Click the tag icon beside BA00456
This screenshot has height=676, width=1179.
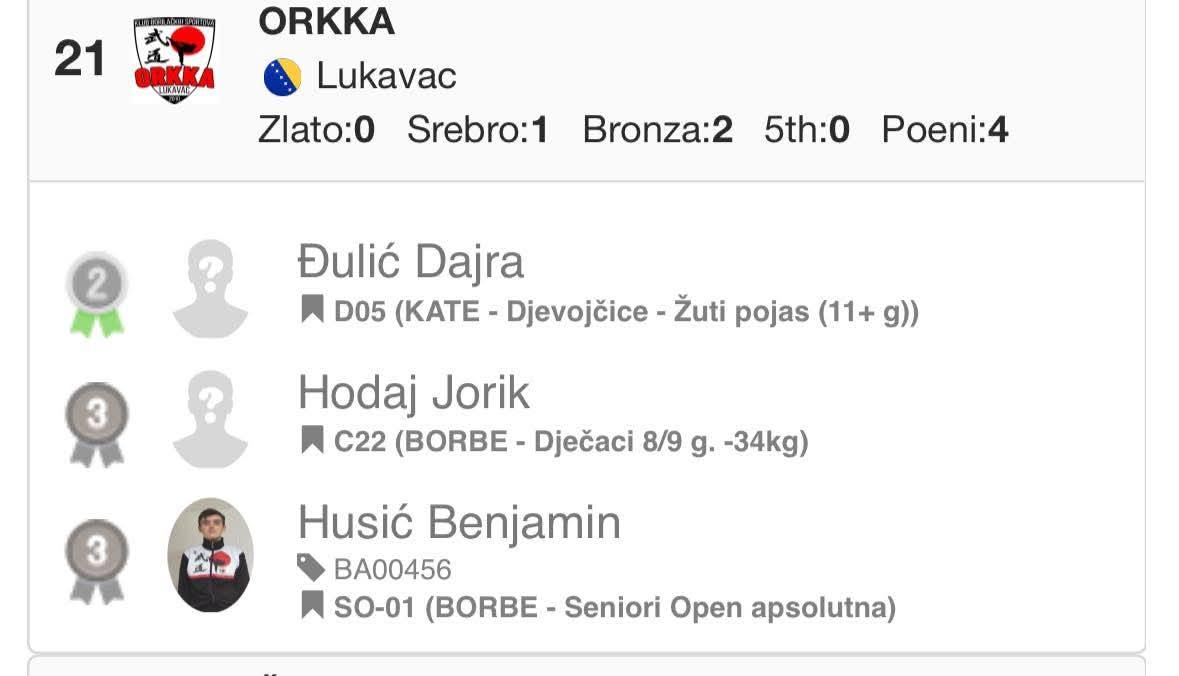click(312, 569)
